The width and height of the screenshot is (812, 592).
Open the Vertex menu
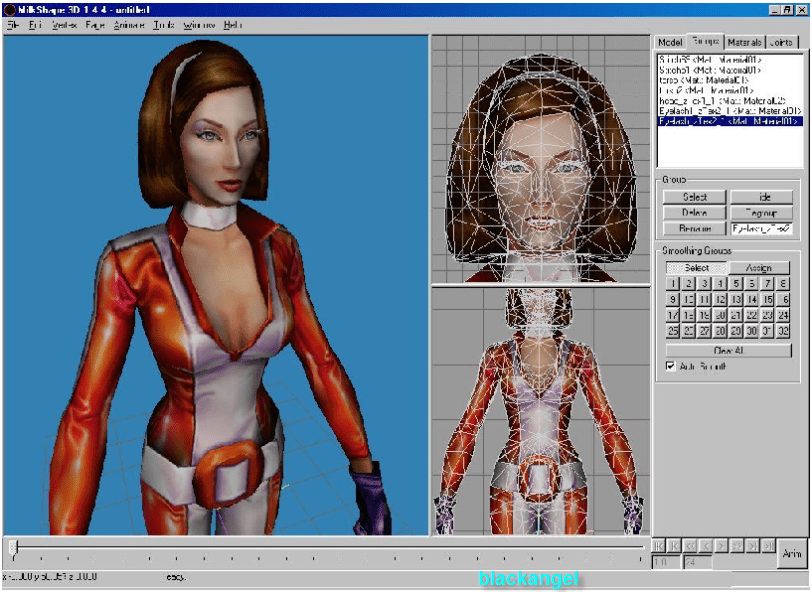click(x=64, y=24)
